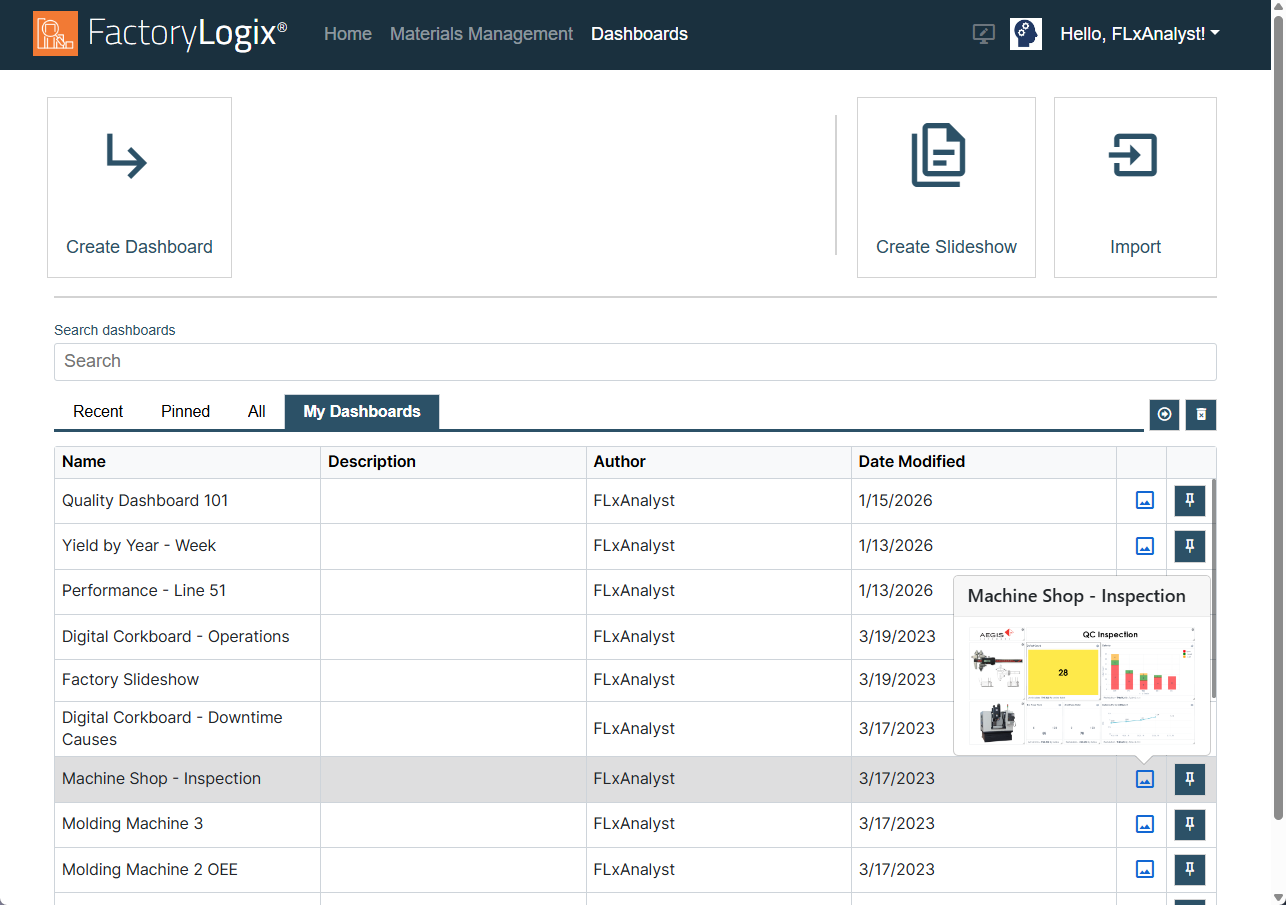Sort table by Name column header
Viewport: 1286px width, 905px height.
point(84,462)
